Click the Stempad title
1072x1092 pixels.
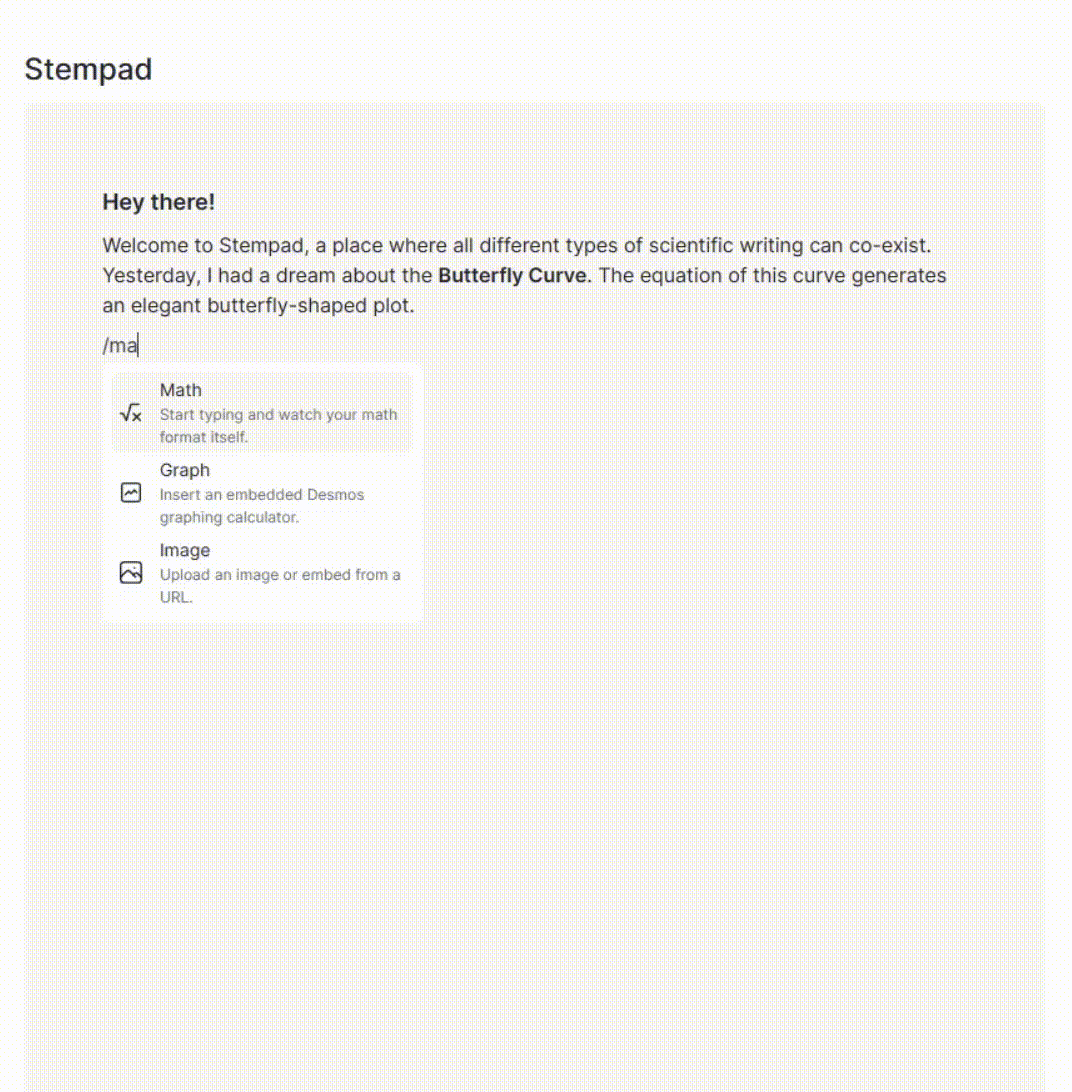[x=88, y=69]
